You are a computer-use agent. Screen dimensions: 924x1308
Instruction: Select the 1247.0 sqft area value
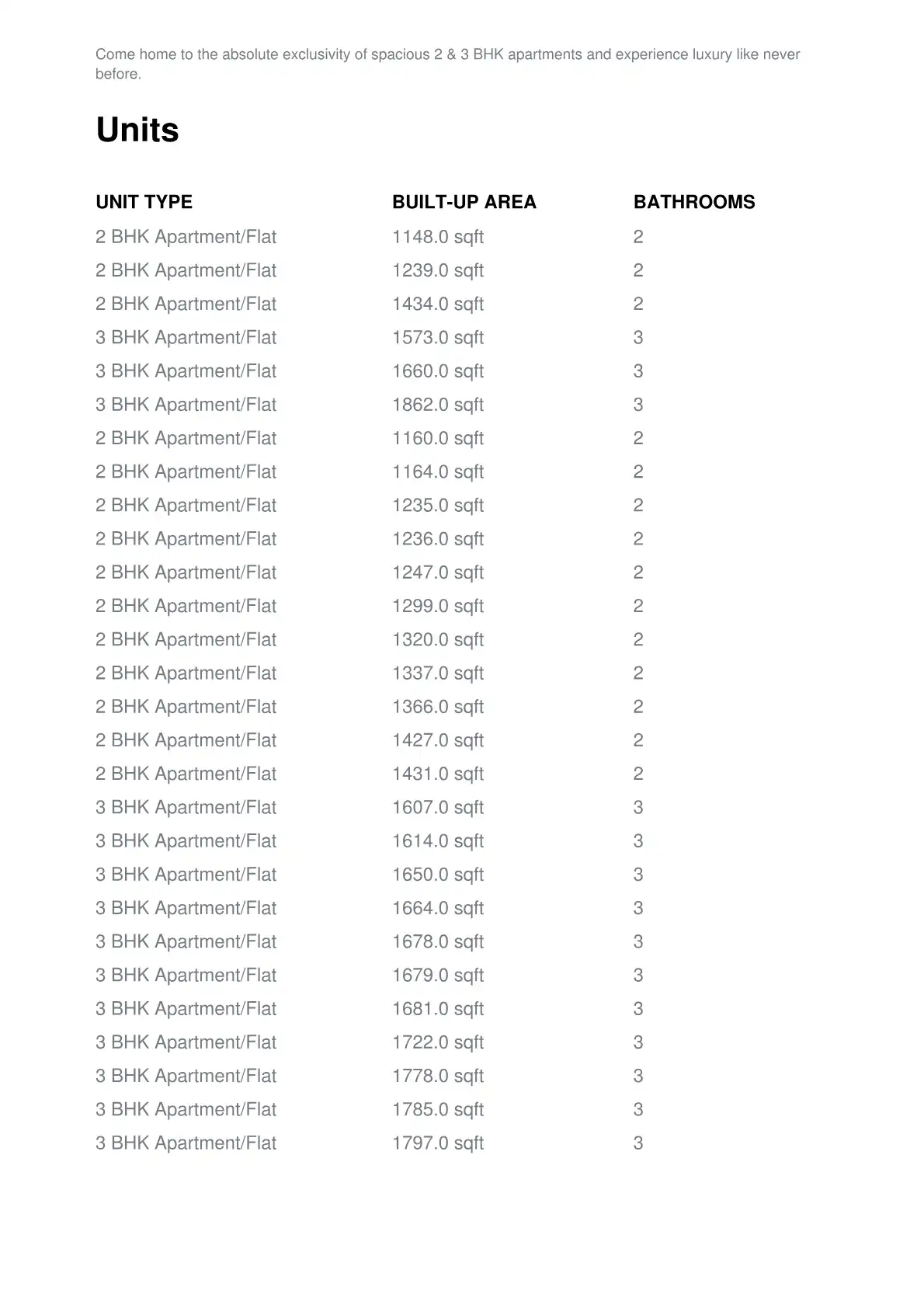[x=437, y=572]
